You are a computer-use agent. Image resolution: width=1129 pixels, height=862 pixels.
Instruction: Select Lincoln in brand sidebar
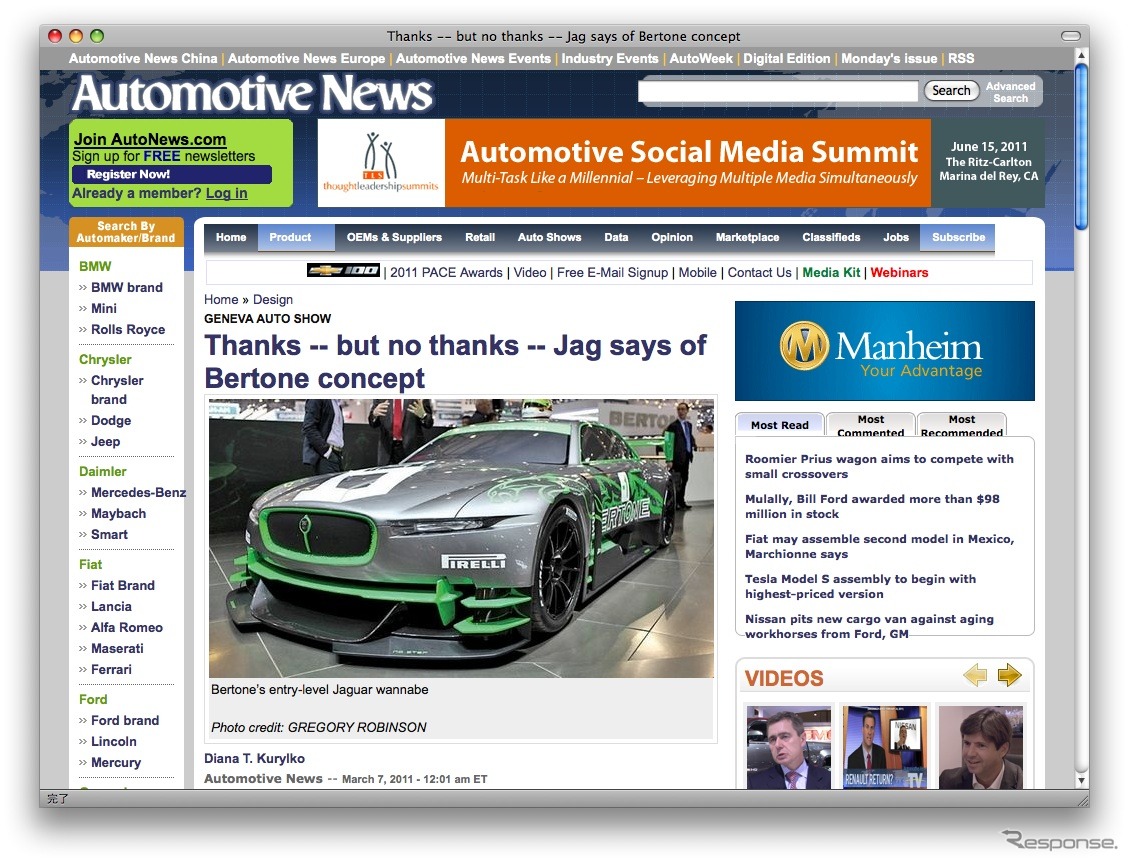pyautogui.click(x=114, y=741)
